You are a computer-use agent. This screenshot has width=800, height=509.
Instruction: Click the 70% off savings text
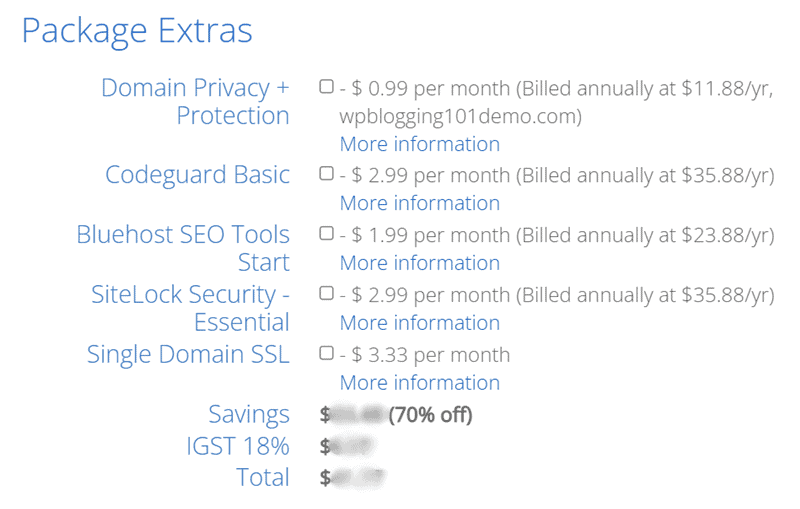[430, 414]
